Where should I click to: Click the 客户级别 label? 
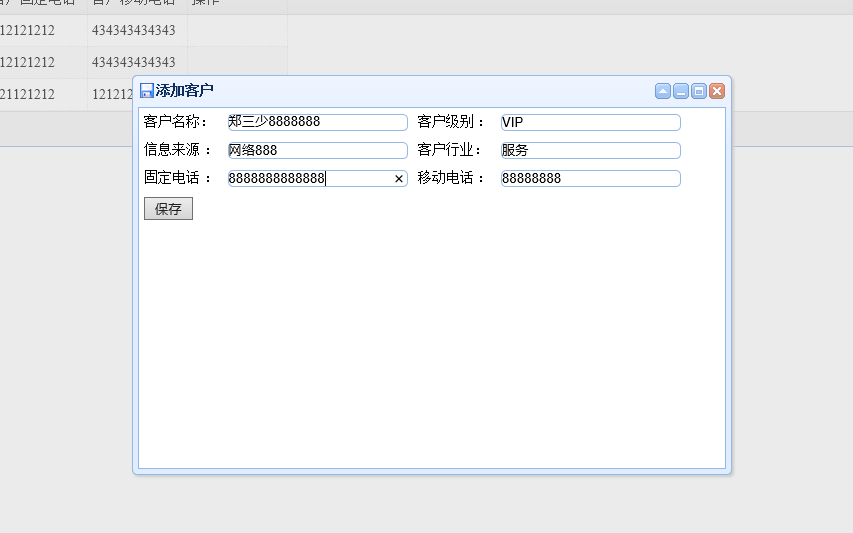(450, 122)
